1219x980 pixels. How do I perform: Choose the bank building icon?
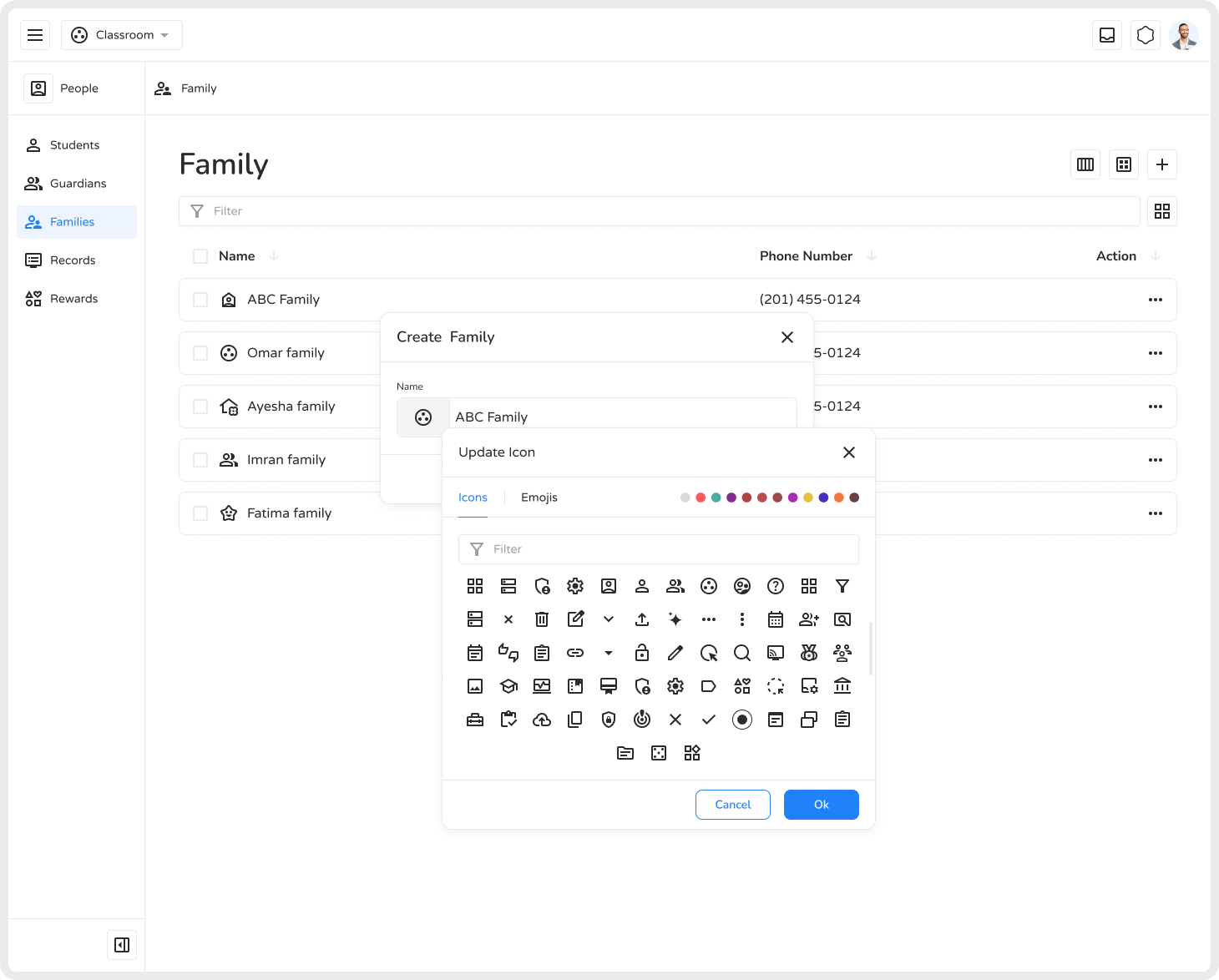(x=842, y=686)
